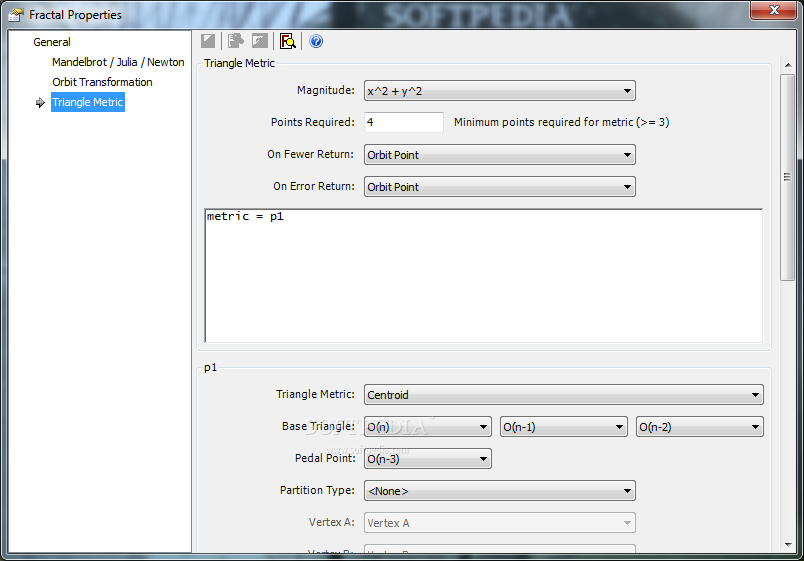
Task: Open the Orbit Transformation page
Action: pyautogui.click(x=102, y=82)
